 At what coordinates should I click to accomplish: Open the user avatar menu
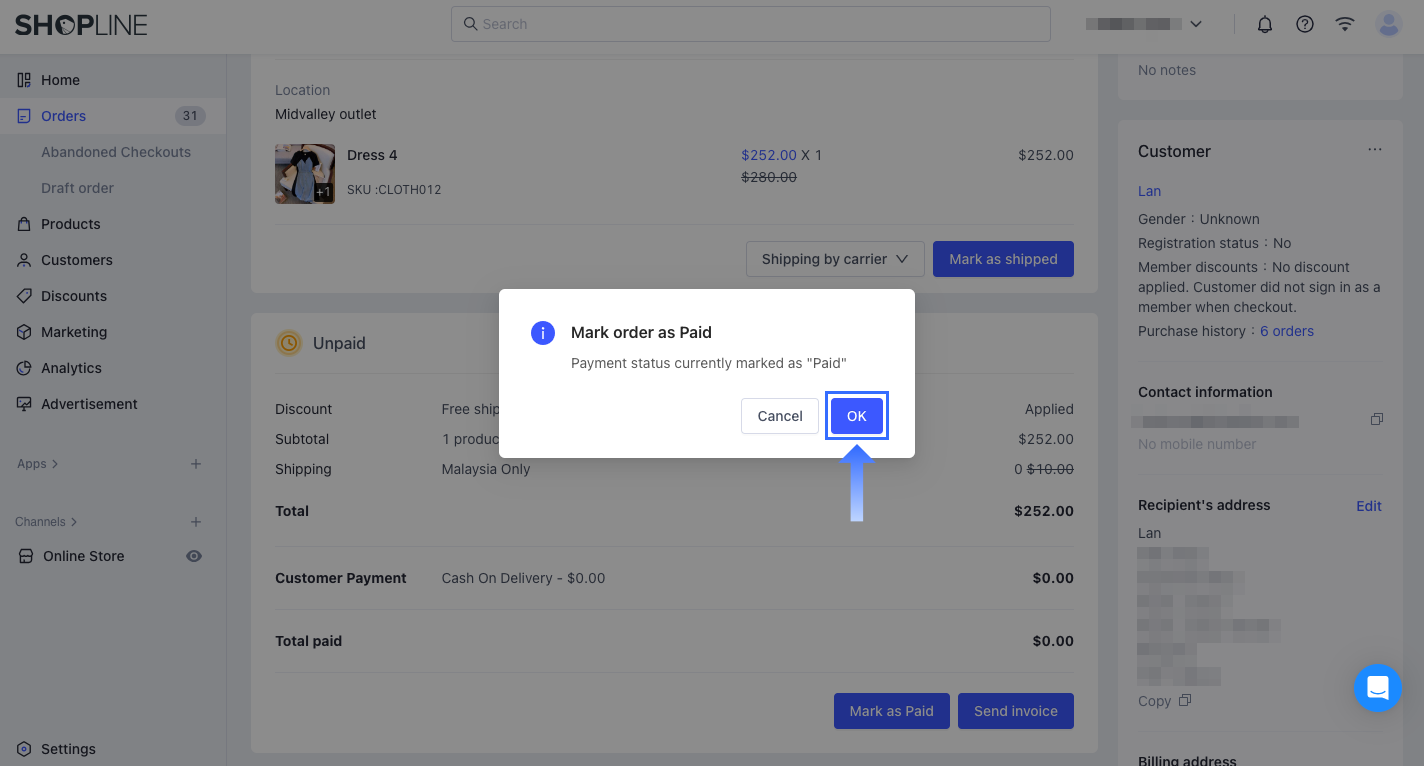coord(1389,24)
